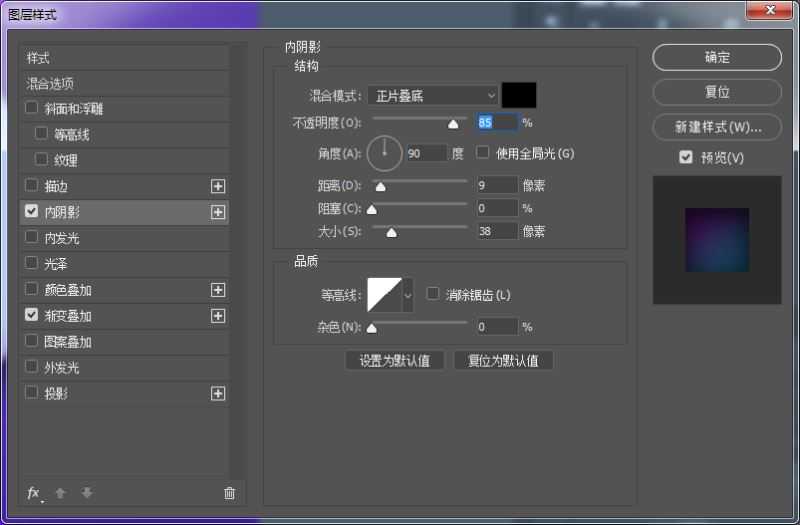Uncheck the 预览 checkbox

point(685,157)
